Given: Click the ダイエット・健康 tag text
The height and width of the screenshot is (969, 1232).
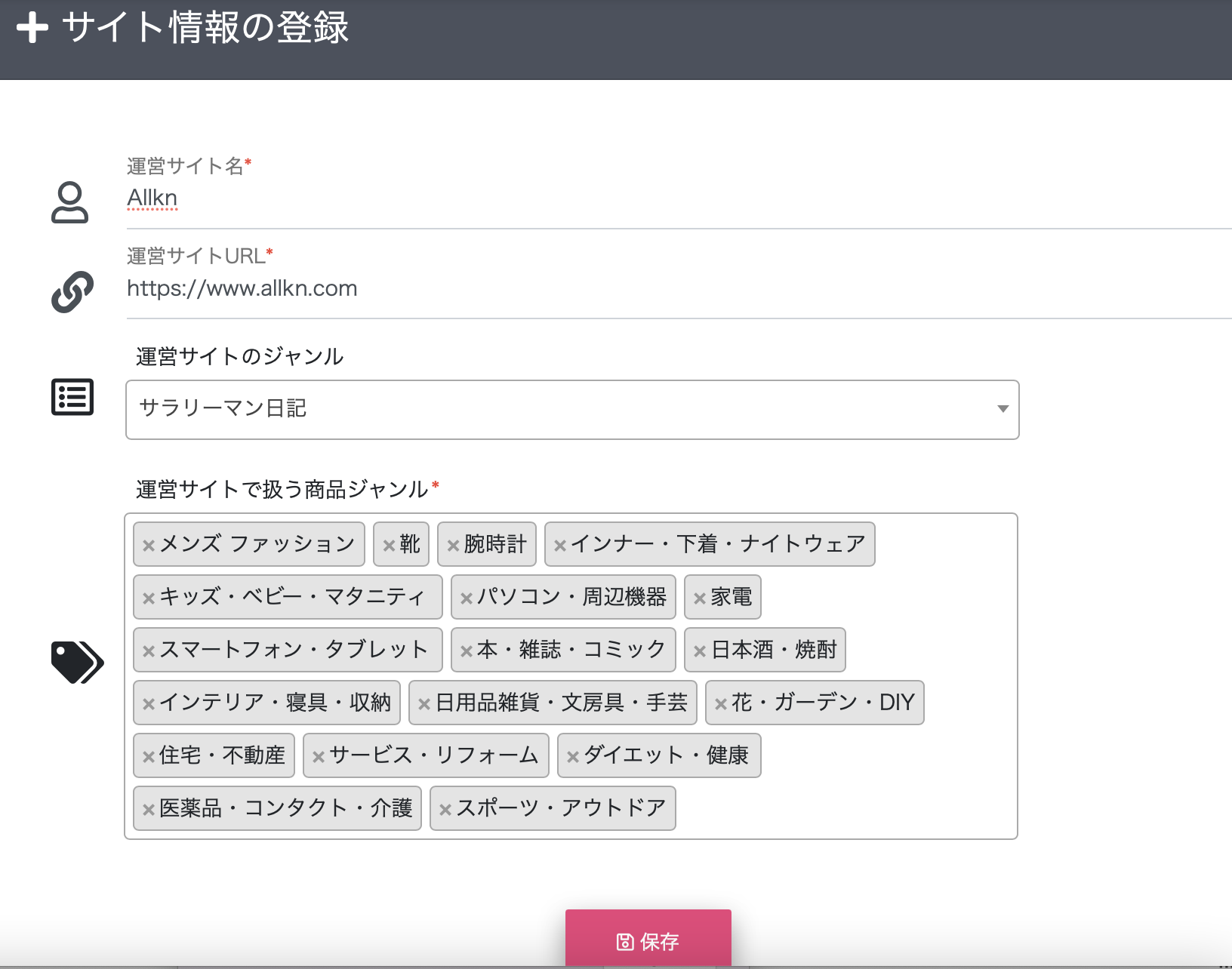Looking at the screenshot, I should coord(666,755).
